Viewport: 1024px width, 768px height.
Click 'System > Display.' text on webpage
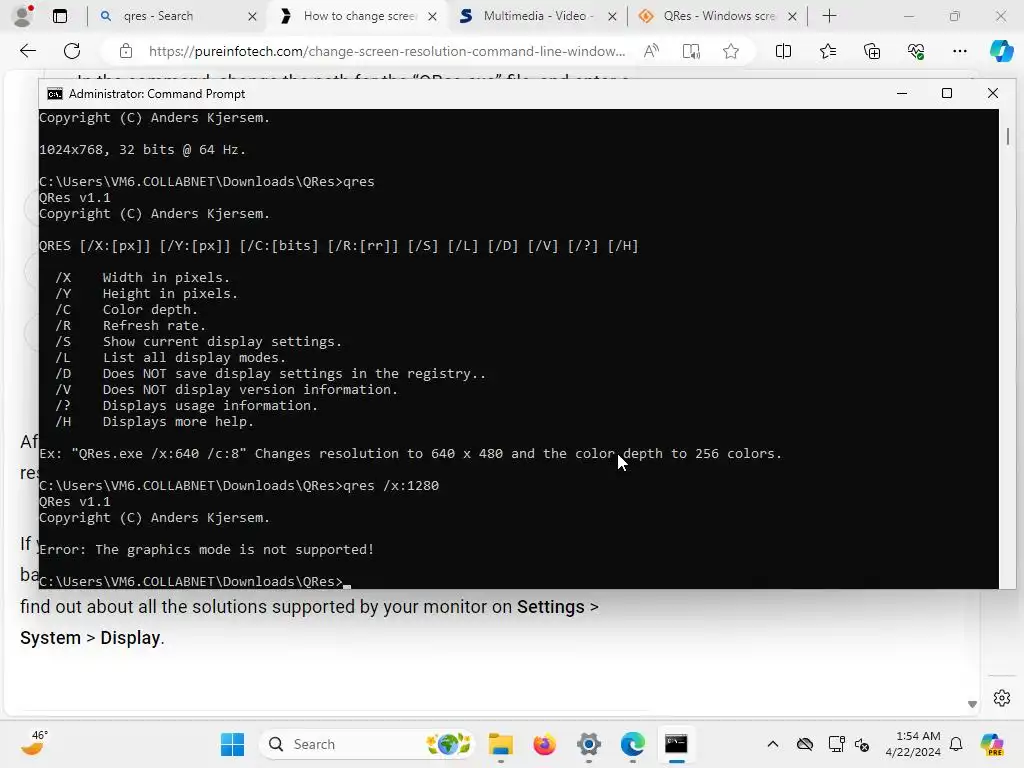click(92, 637)
